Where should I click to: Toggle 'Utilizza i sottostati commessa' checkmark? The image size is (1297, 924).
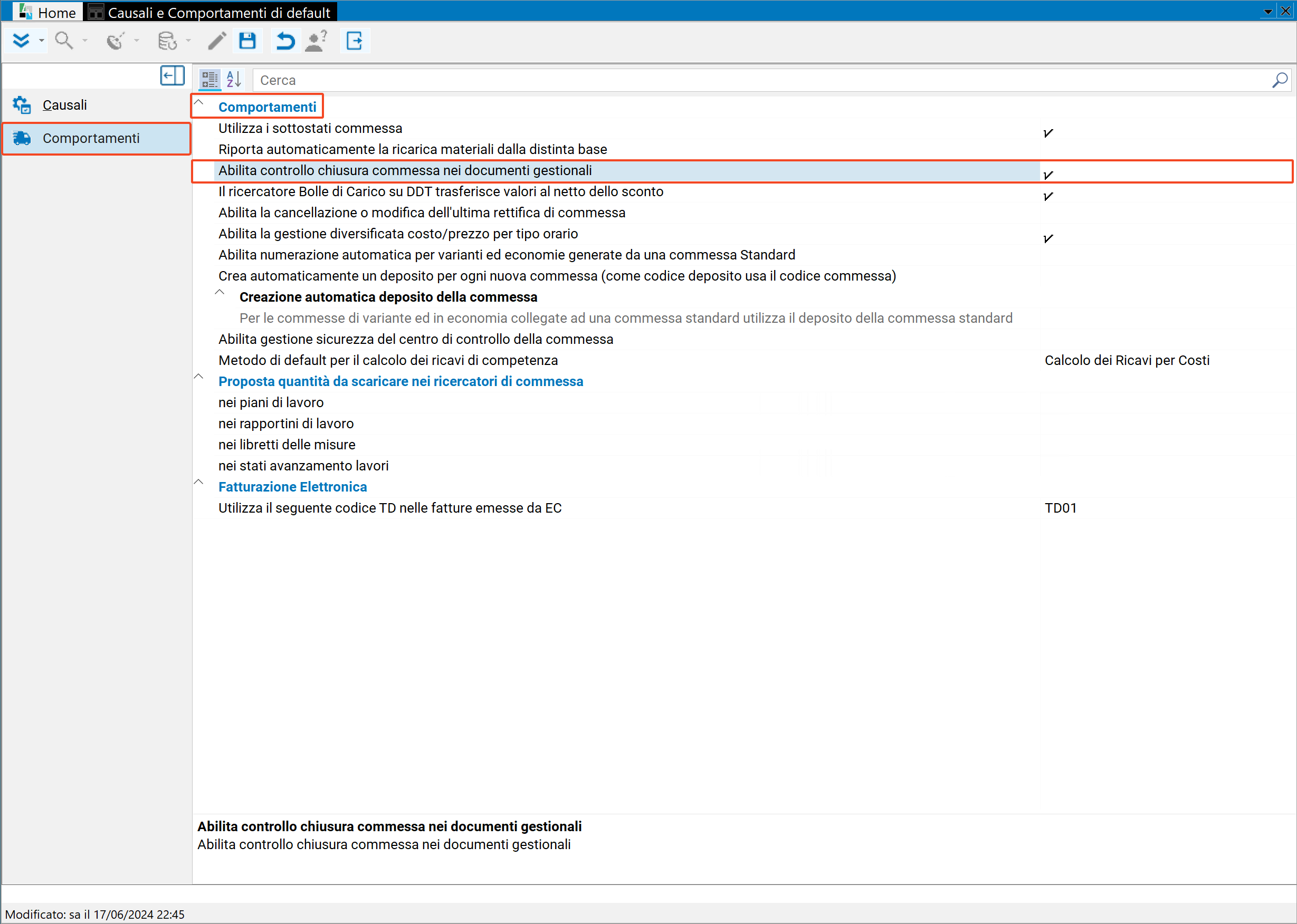1048,132
